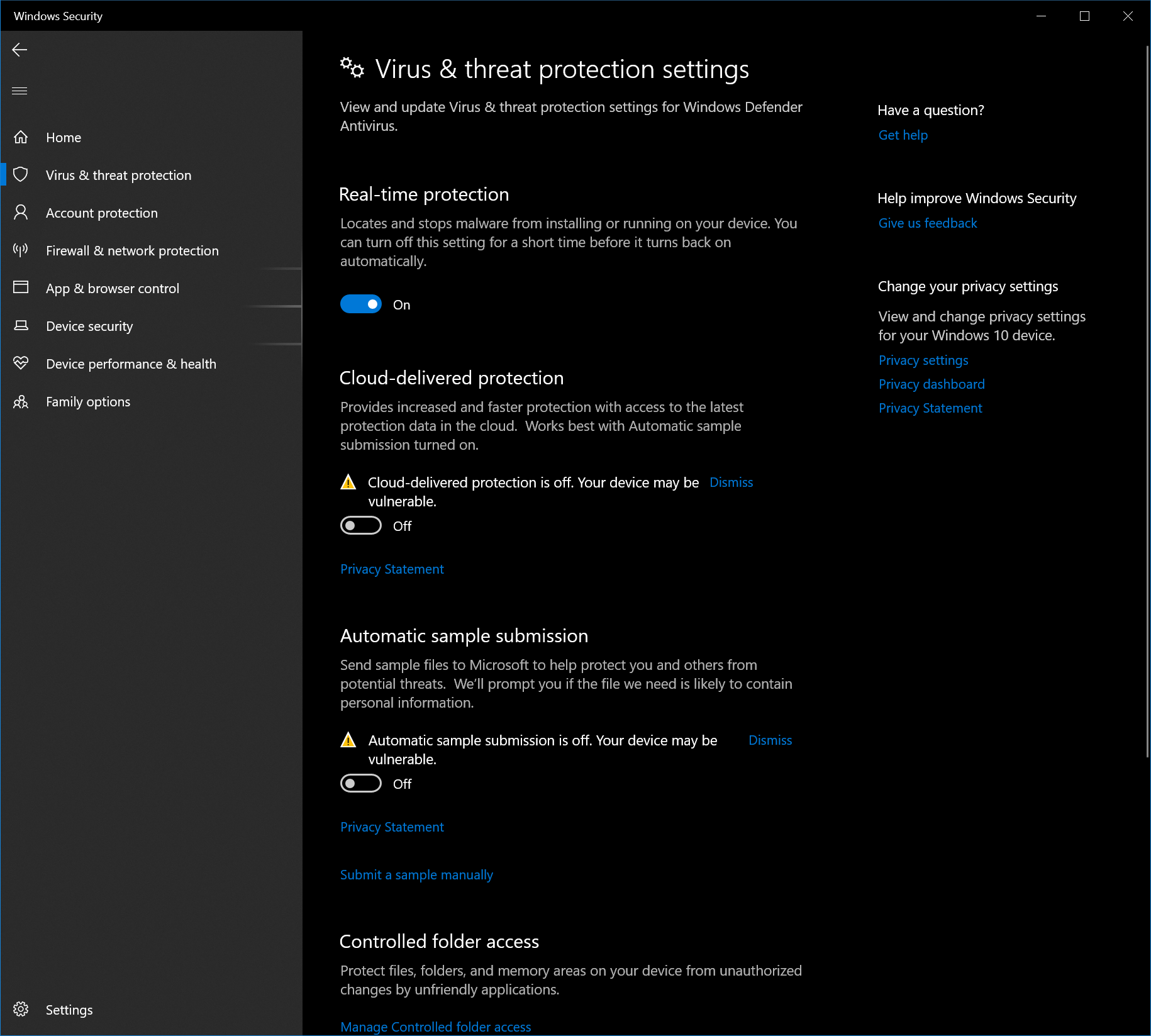Click the Automatic sample submission warning icon
1151x1036 pixels.
pos(348,740)
